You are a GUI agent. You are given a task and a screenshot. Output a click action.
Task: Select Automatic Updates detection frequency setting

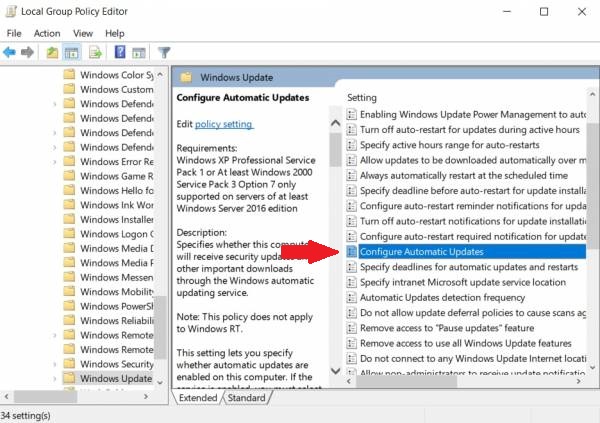click(436, 297)
